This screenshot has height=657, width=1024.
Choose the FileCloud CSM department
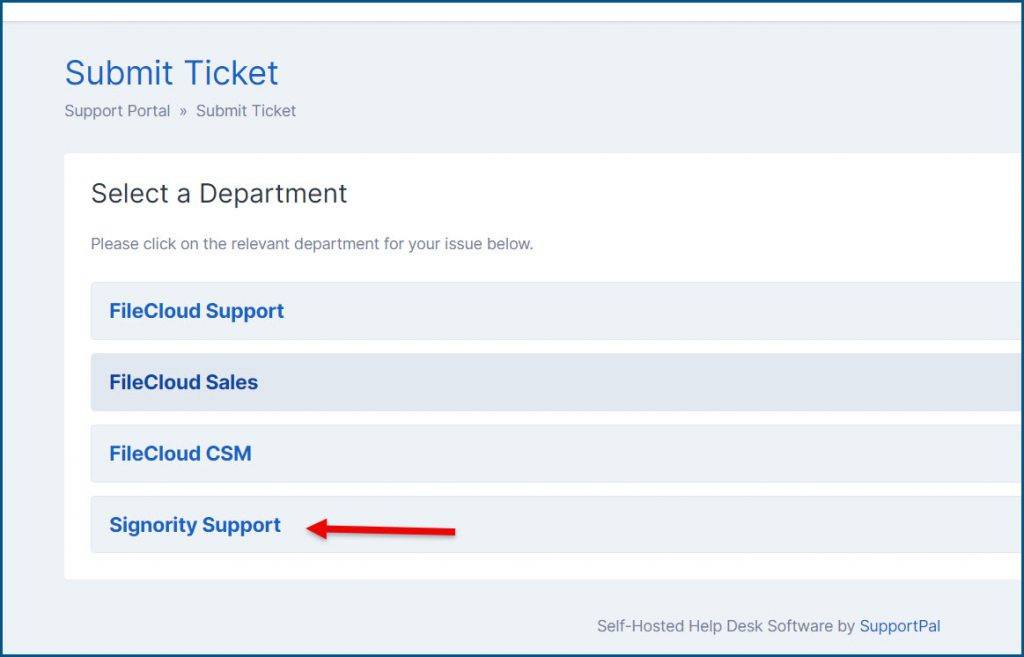click(x=556, y=453)
